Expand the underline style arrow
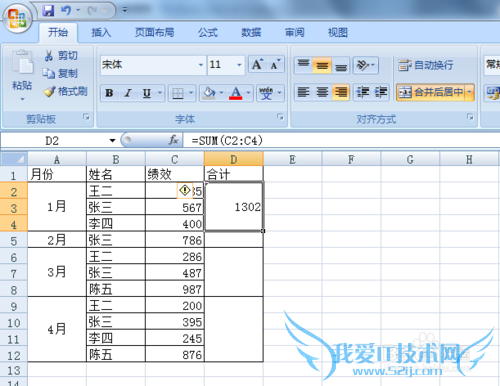500x386 pixels. (160, 93)
